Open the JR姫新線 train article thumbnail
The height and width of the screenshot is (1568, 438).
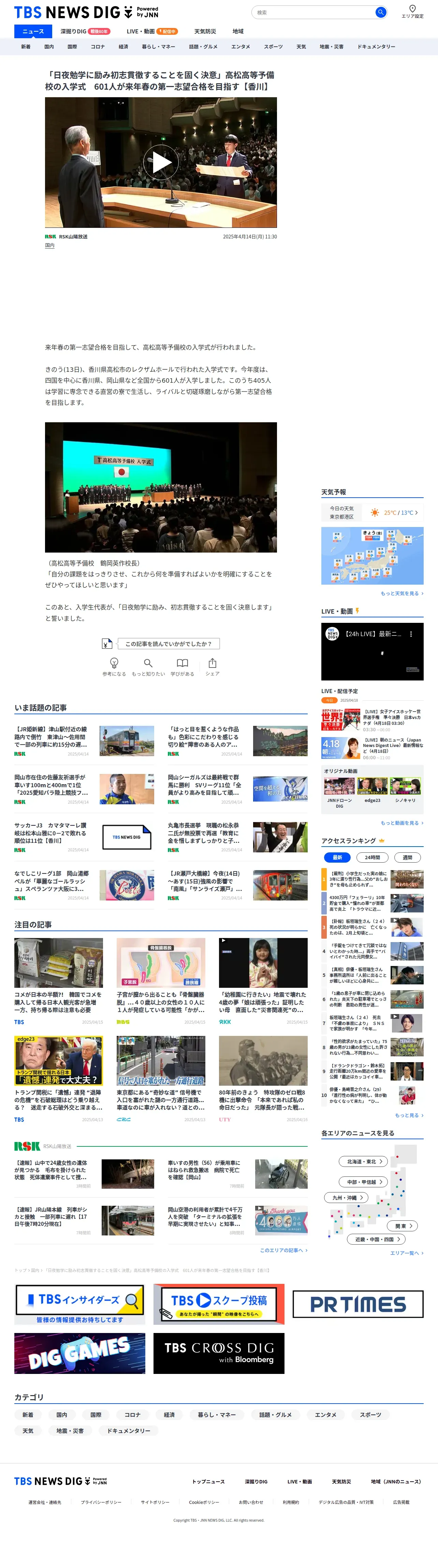click(x=127, y=741)
